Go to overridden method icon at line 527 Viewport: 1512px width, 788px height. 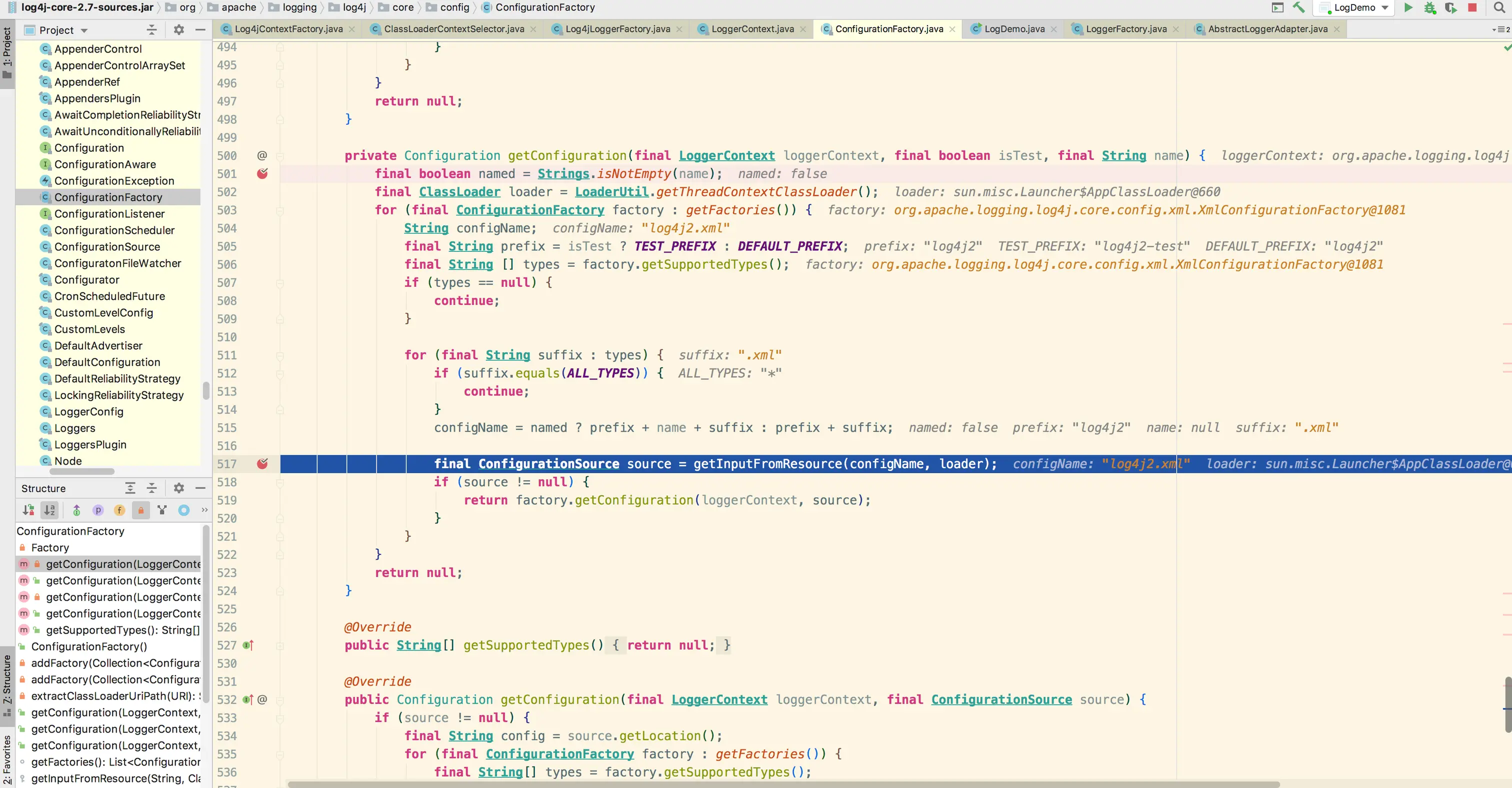click(247, 646)
